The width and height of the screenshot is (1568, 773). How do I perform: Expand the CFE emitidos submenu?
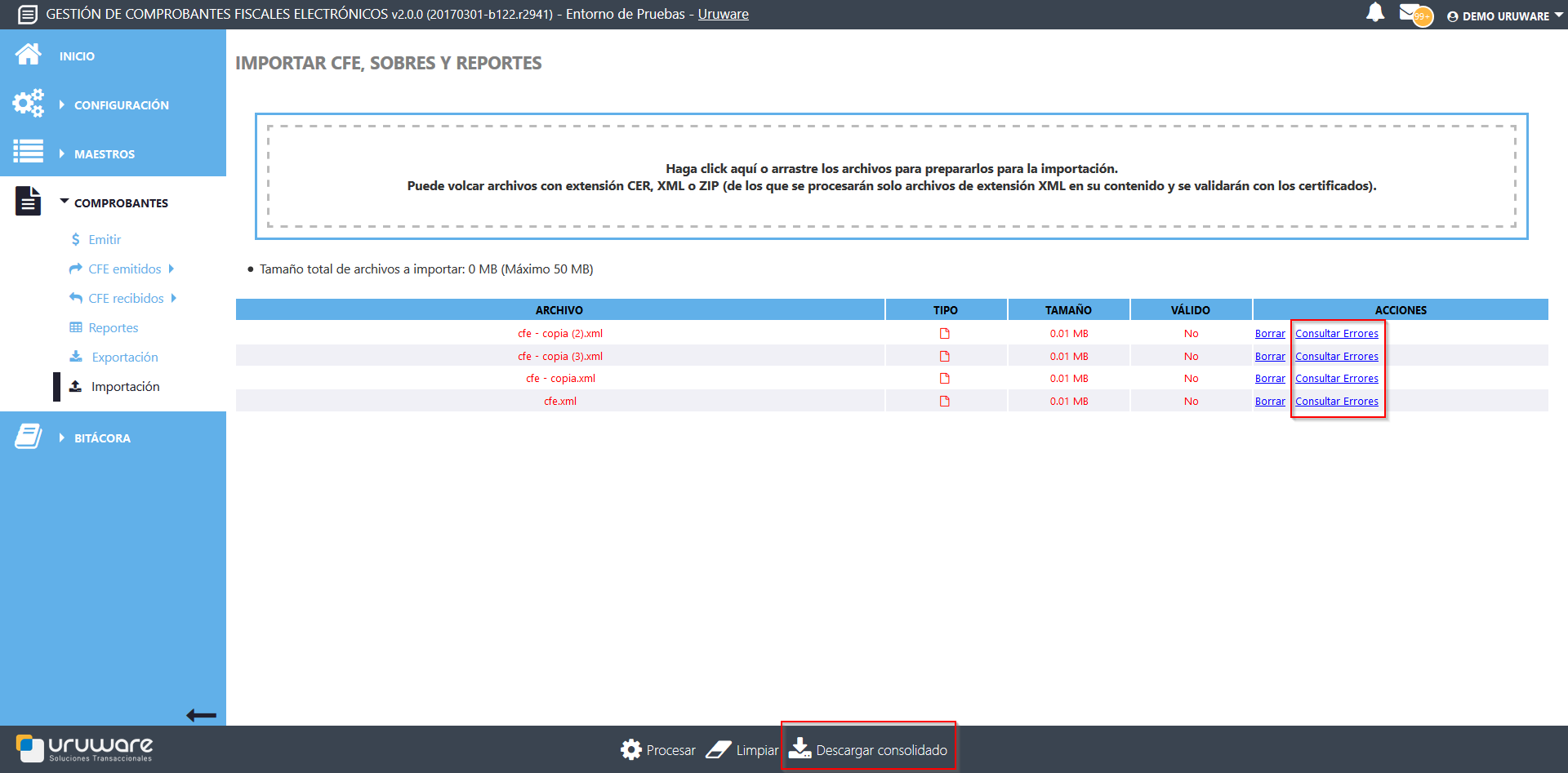pyautogui.click(x=124, y=269)
